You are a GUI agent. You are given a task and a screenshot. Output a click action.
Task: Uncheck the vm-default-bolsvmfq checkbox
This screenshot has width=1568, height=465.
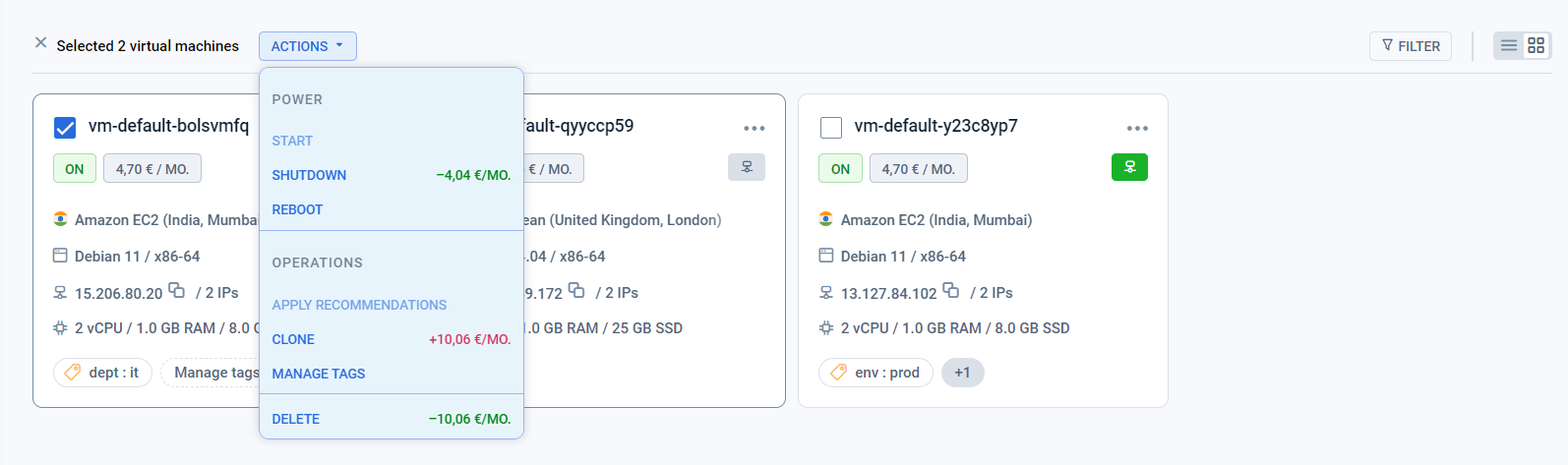pyautogui.click(x=65, y=128)
